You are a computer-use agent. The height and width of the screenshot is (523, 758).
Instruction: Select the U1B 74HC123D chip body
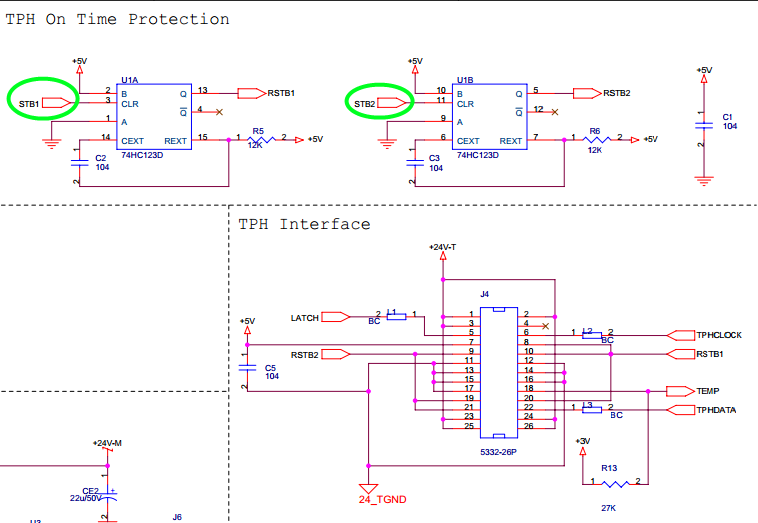(489, 116)
